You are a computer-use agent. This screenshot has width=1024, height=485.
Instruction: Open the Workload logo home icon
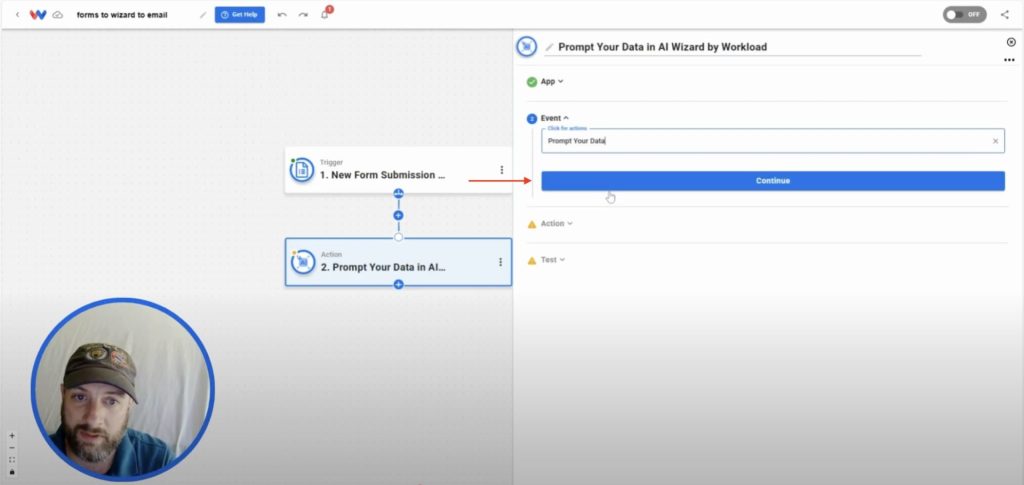coord(38,14)
